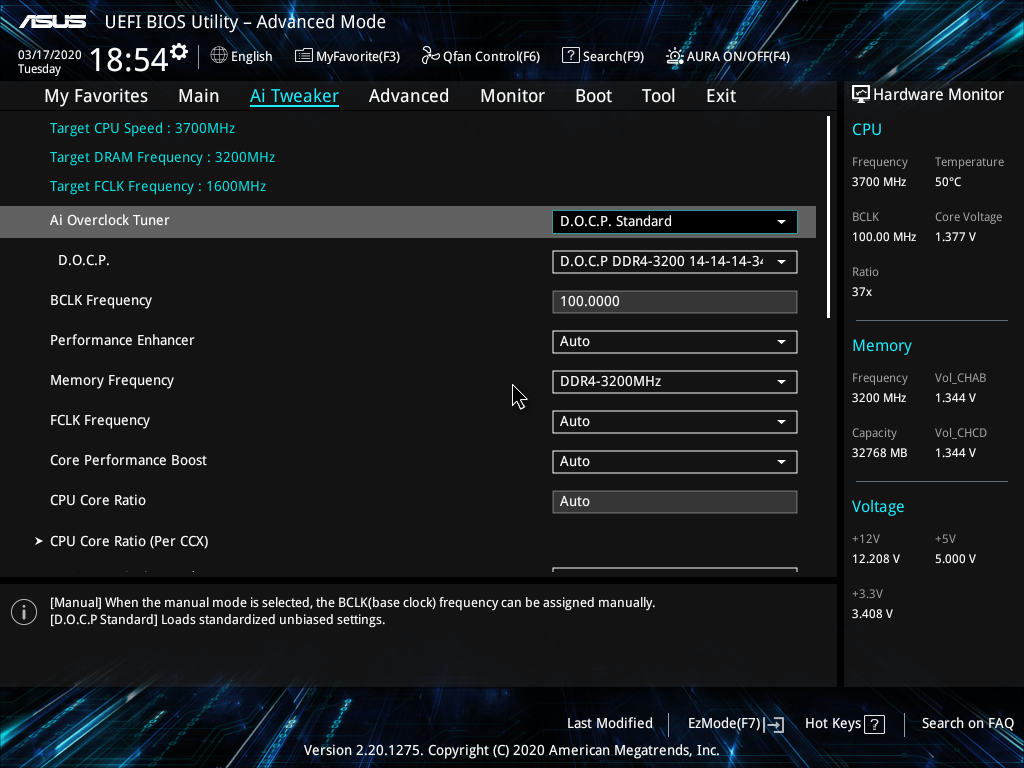Click the FCLK Frequency label
The width and height of the screenshot is (1024, 768).
pos(100,421)
